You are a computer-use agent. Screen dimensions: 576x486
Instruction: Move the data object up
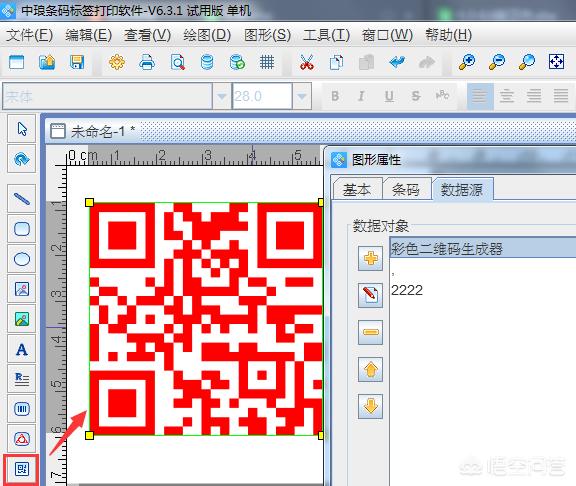(370, 369)
